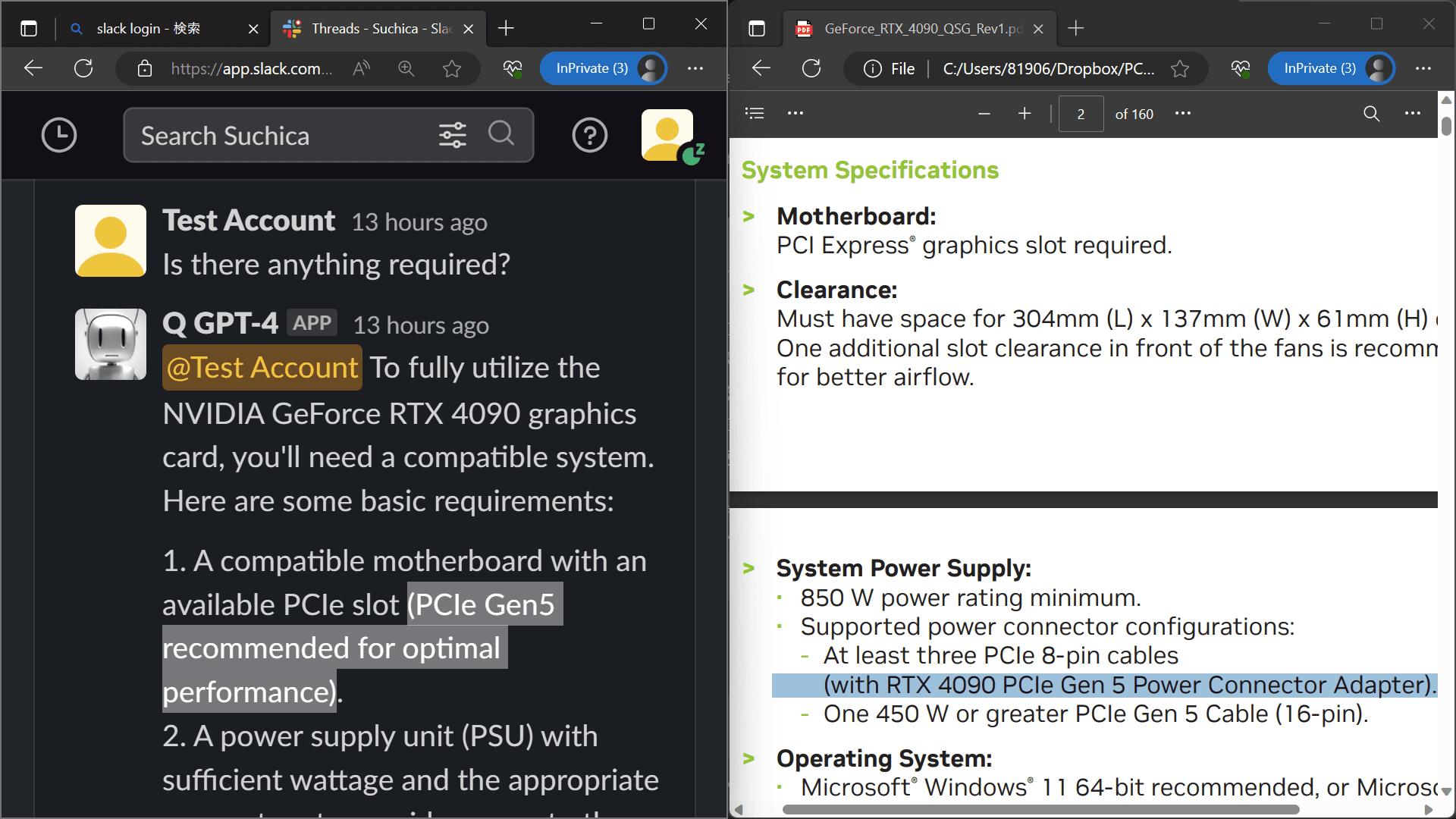Click the PDF more options ellipsis icon
The image size is (1456, 819).
coord(1414,113)
